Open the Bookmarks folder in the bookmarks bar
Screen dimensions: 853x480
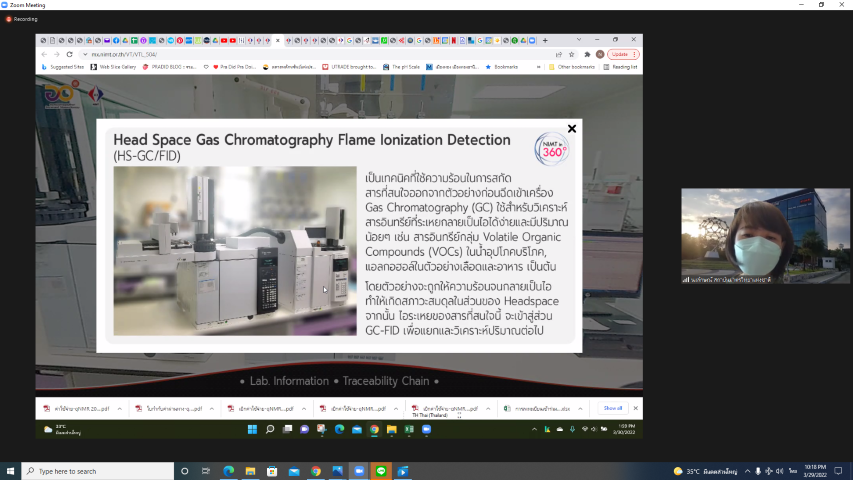pyautogui.click(x=504, y=67)
